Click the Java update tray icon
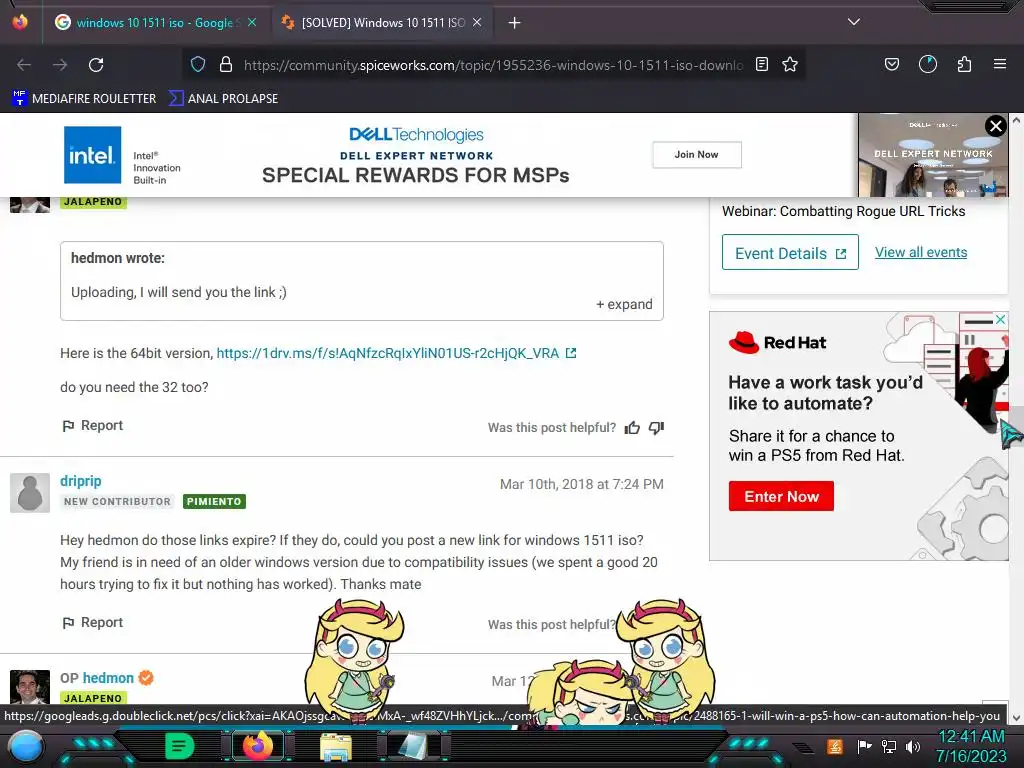 pyautogui.click(x=835, y=746)
